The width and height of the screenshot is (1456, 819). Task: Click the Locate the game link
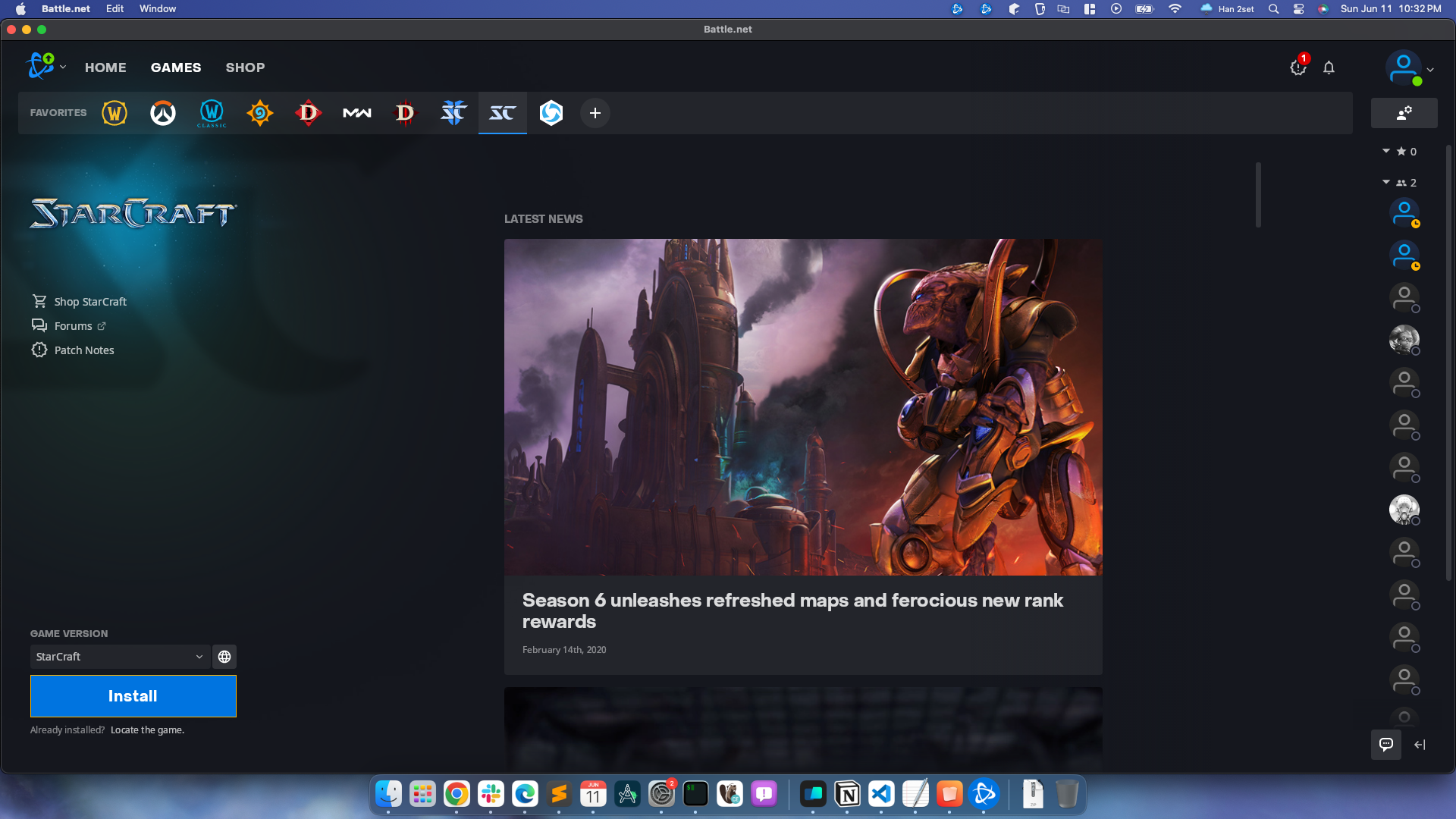point(147,730)
